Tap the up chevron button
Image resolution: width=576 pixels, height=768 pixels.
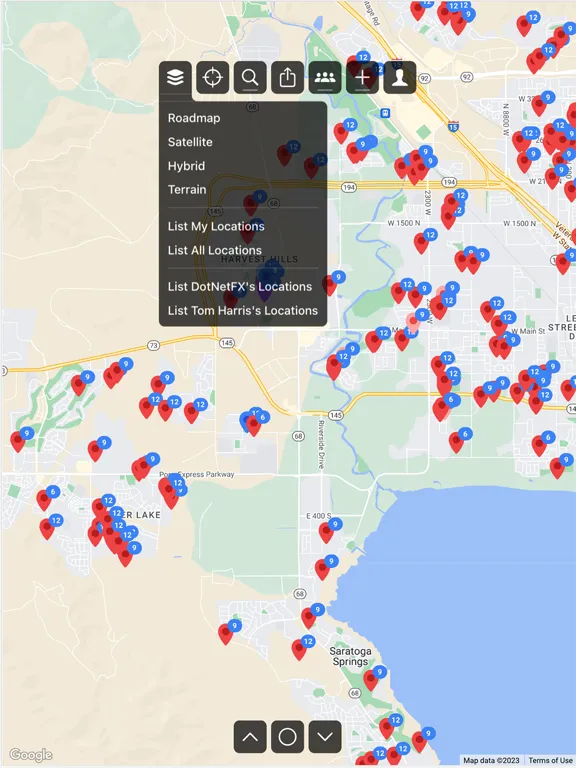pos(250,737)
